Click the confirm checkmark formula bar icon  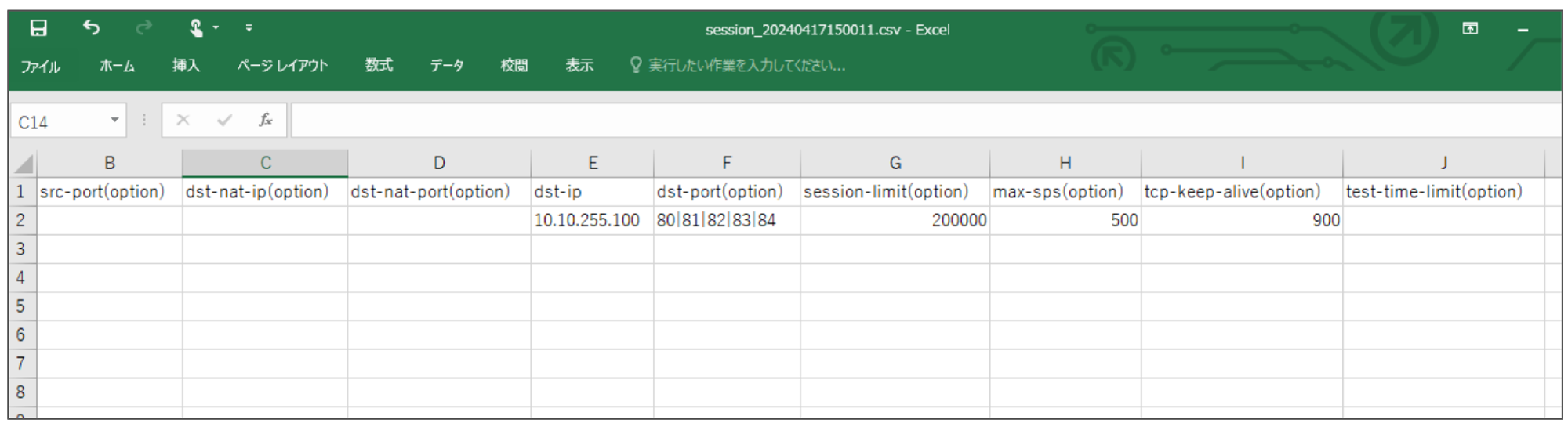[x=224, y=120]
